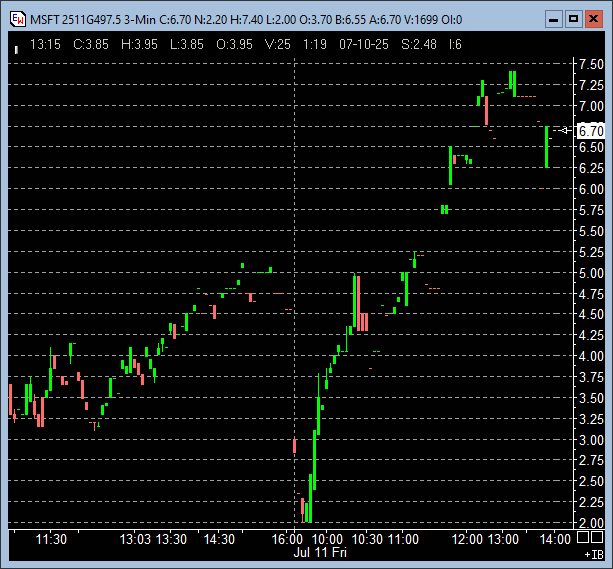Screen dimensions: 613x569
Task: Click the 3.00 price axis label
Action: pos(591,440)
